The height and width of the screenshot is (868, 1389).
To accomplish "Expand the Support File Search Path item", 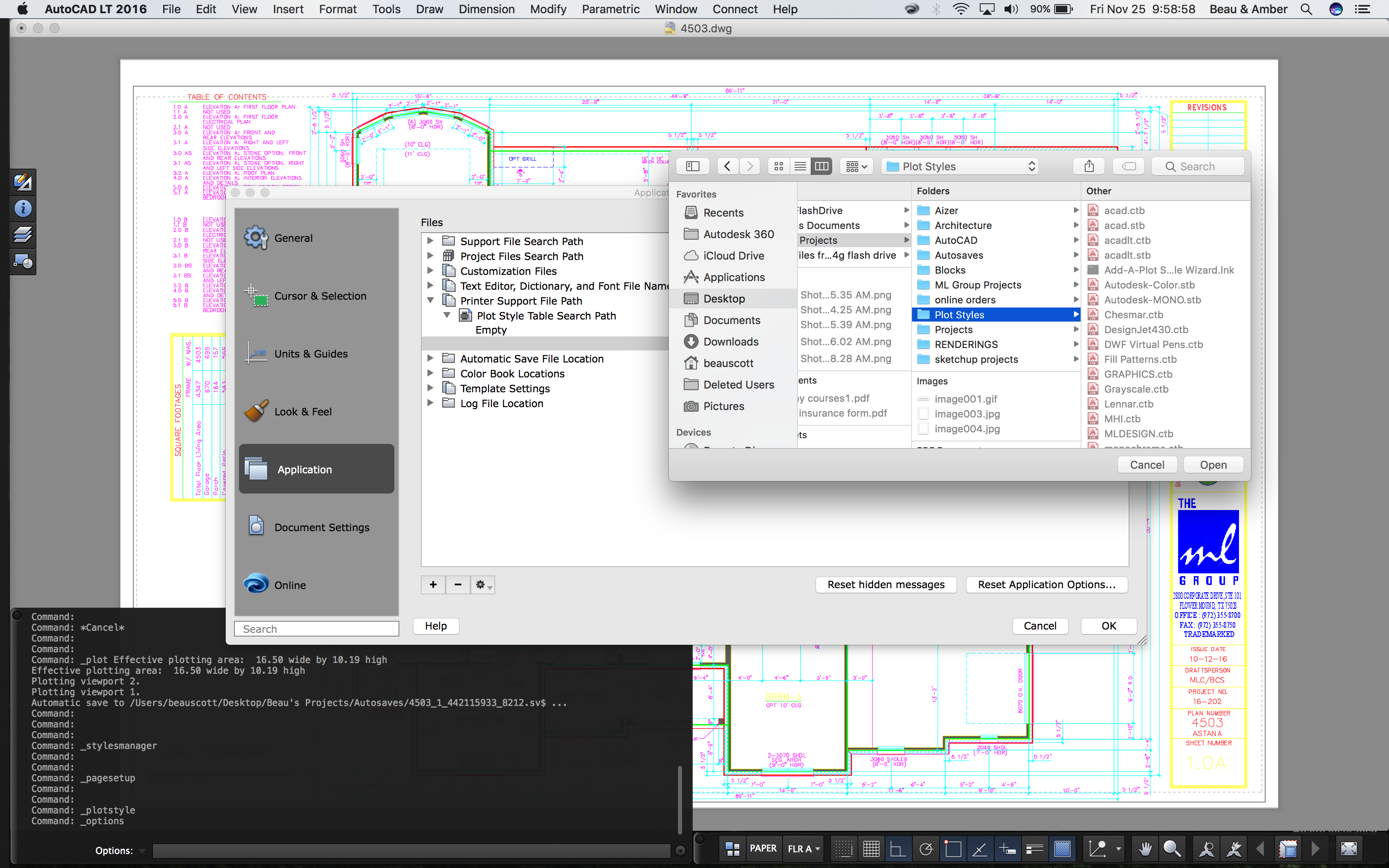I will 430,240.
